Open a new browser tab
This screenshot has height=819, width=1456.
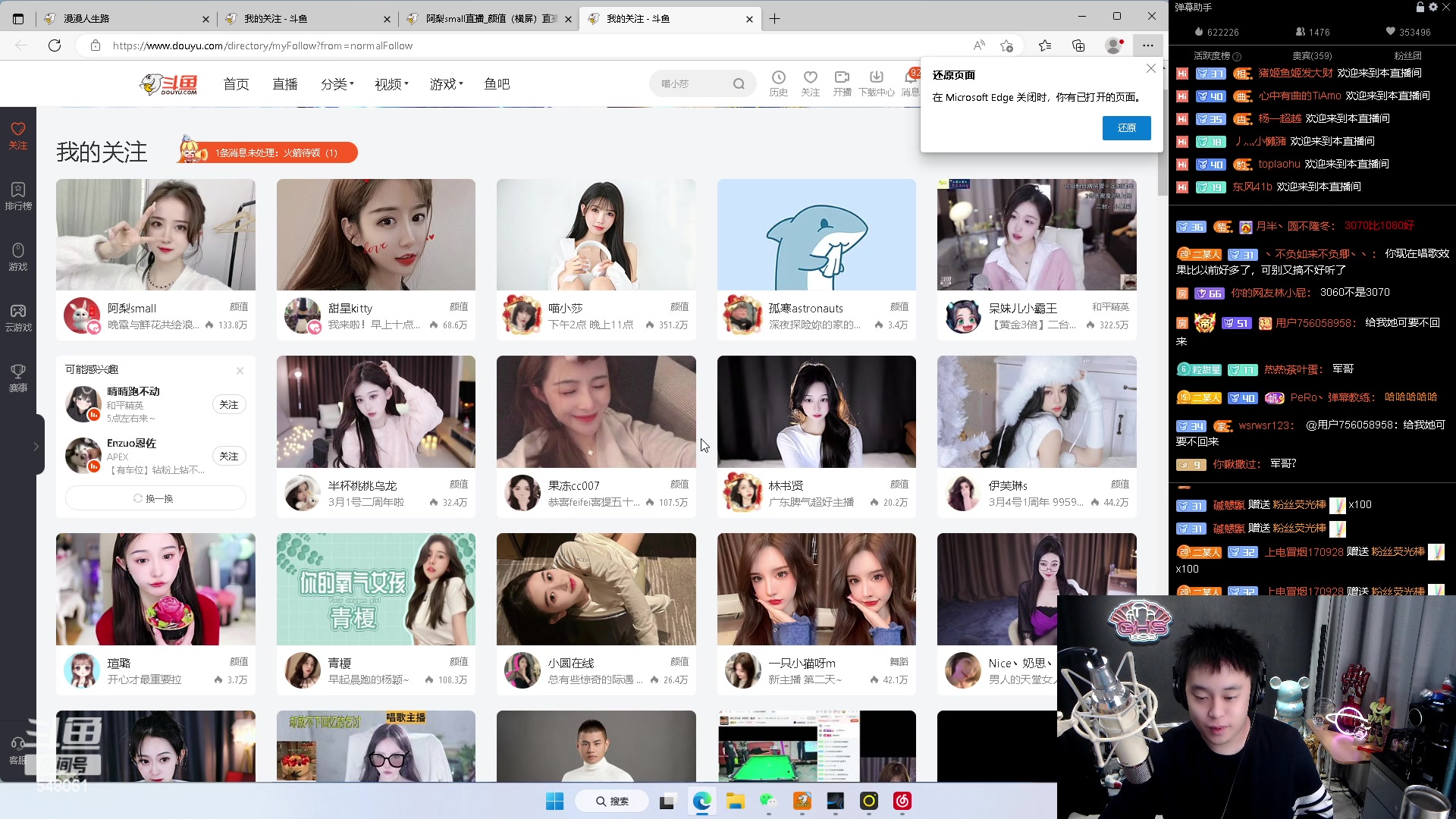pyautogui.click(x=774, y=18)
